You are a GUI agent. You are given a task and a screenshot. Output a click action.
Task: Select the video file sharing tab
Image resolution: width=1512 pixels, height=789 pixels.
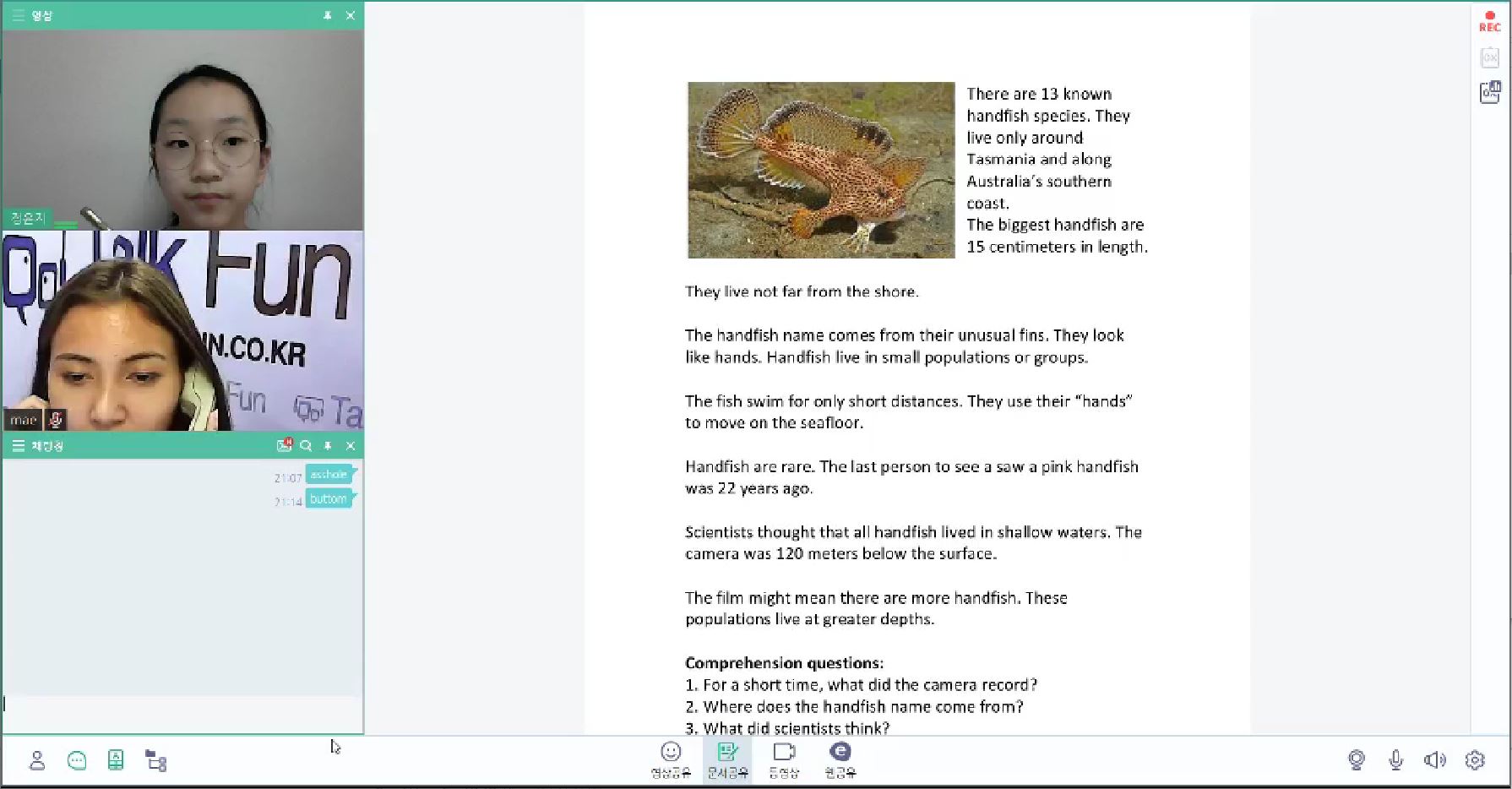(x=784, y=759)
